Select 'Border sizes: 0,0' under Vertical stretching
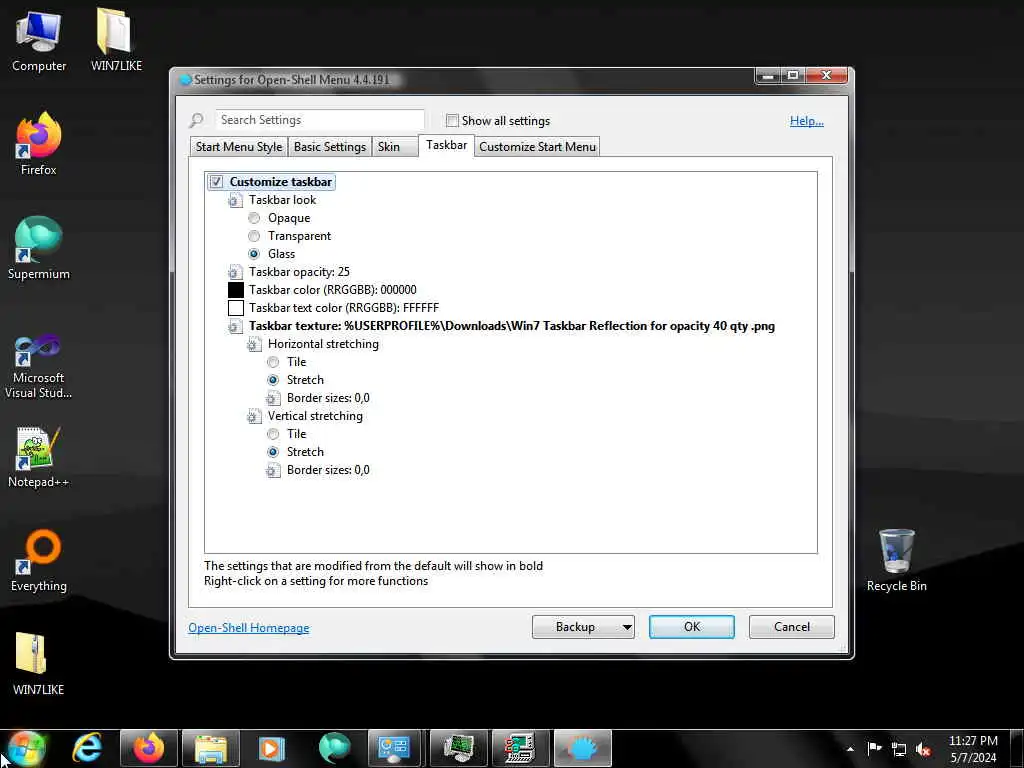The width and height of the screenshot is (1024, 768). pos(328,470)
